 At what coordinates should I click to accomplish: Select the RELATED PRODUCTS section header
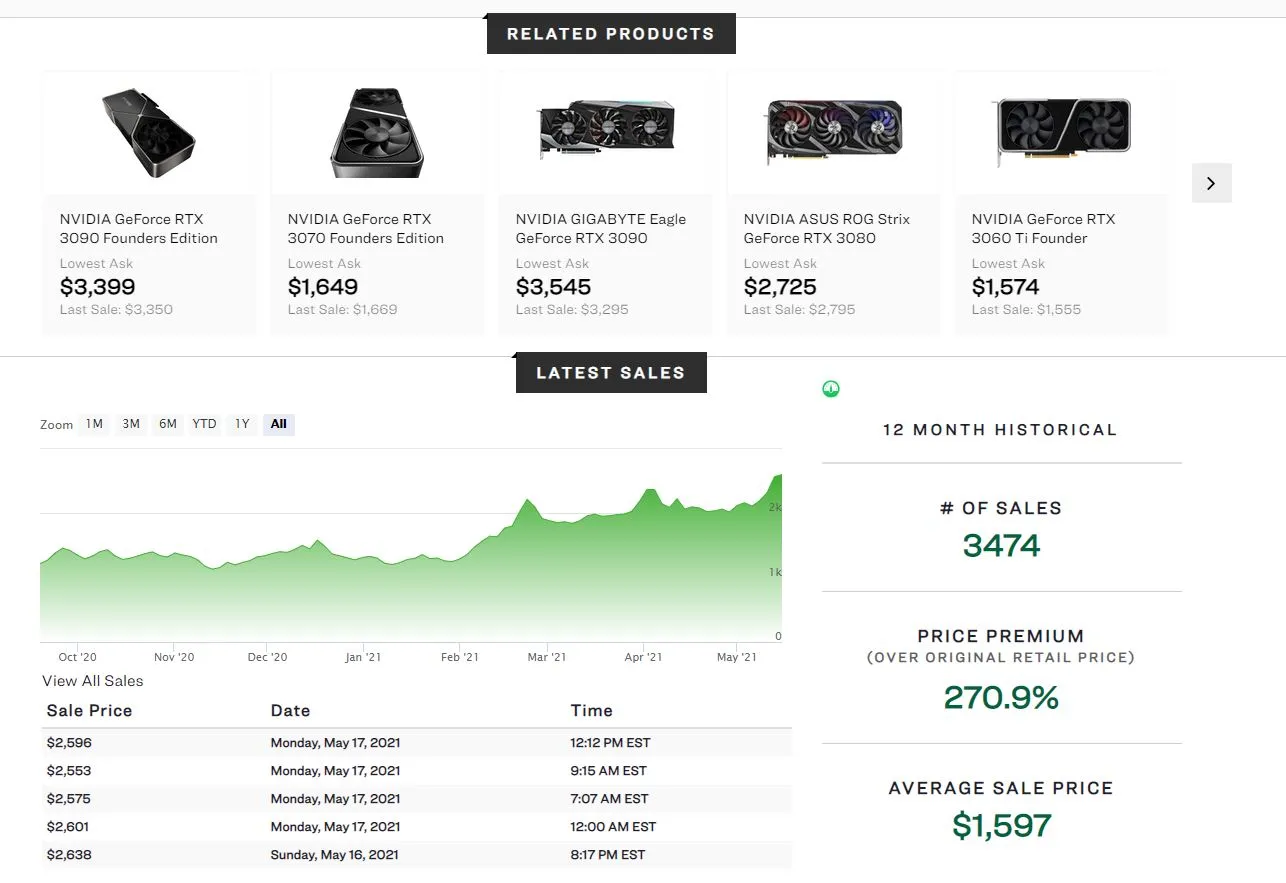610,32
